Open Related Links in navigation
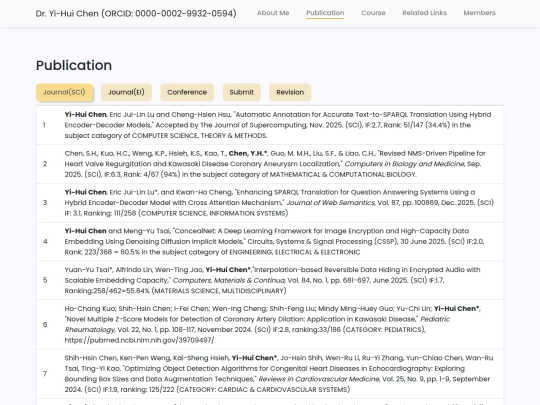 424,13
